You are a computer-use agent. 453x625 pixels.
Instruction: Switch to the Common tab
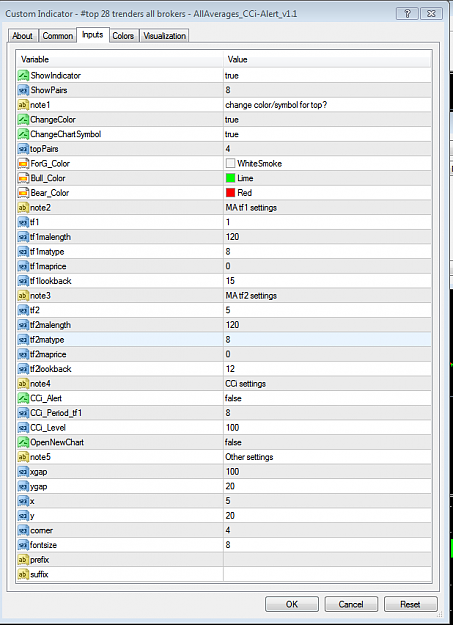tap(58, 36)
